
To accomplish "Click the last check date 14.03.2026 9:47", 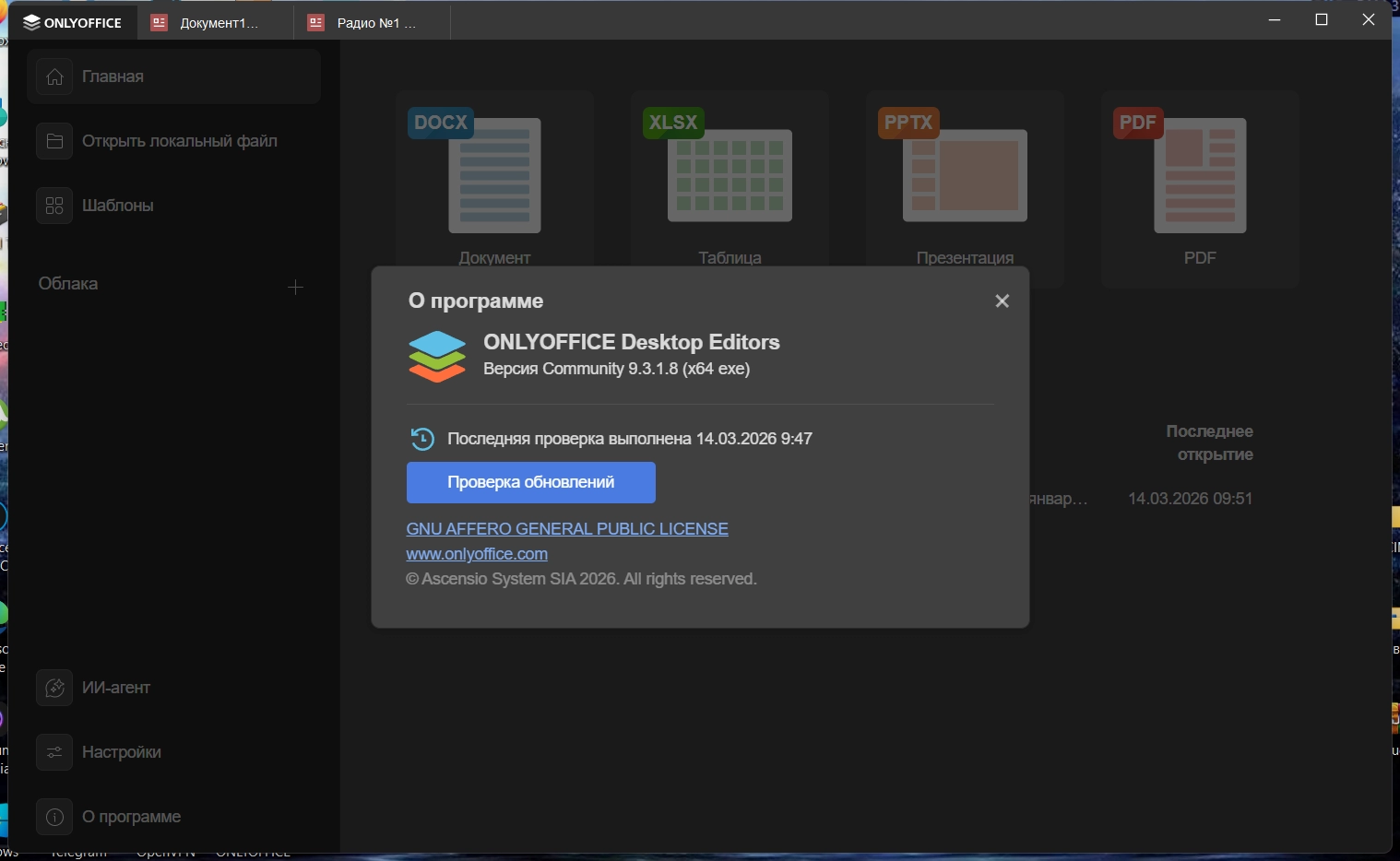I will click(754, 439).
